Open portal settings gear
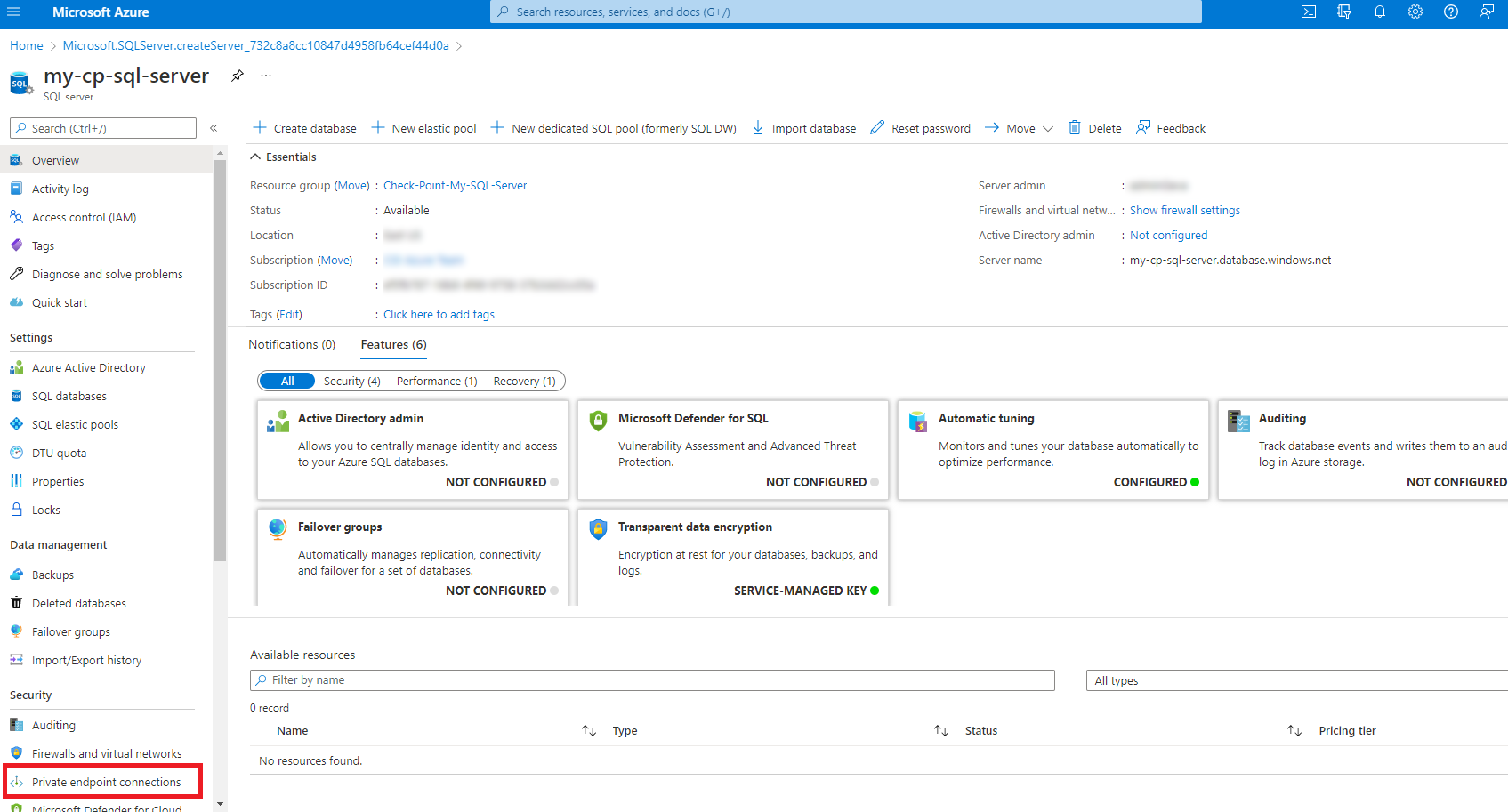 [1415, 12]
